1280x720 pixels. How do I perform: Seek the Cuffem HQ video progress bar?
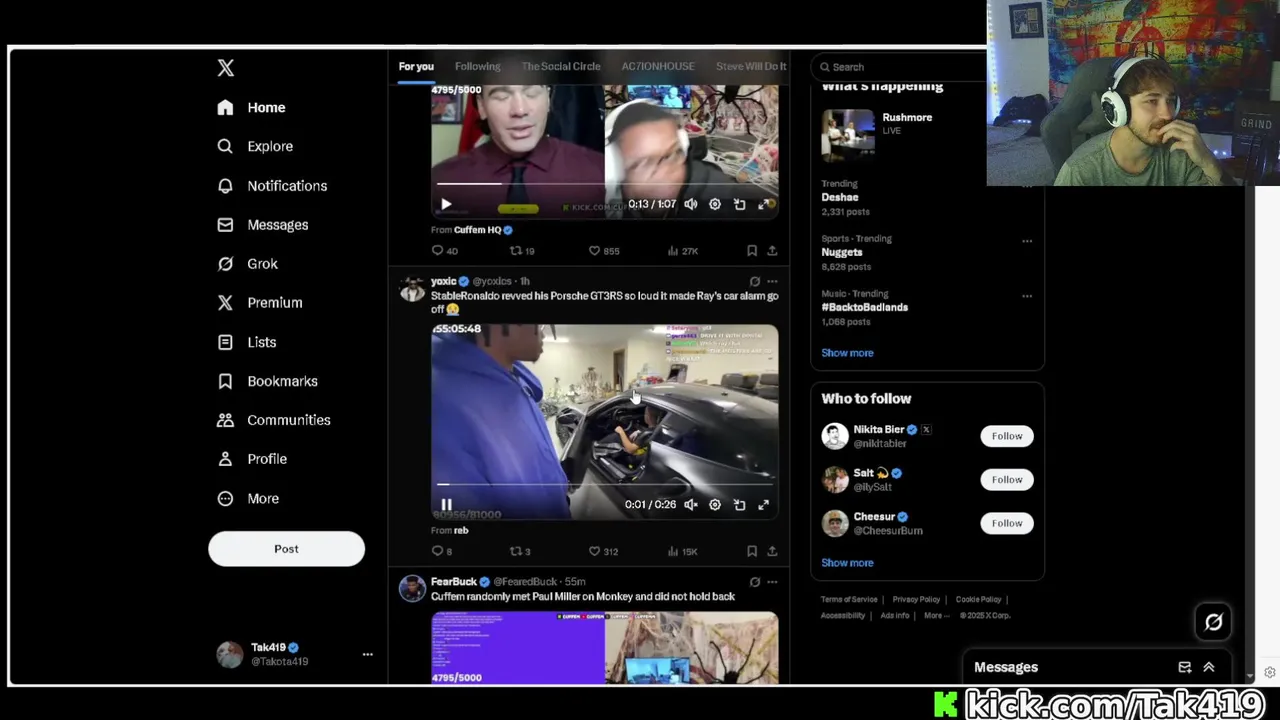click(604, 184)
